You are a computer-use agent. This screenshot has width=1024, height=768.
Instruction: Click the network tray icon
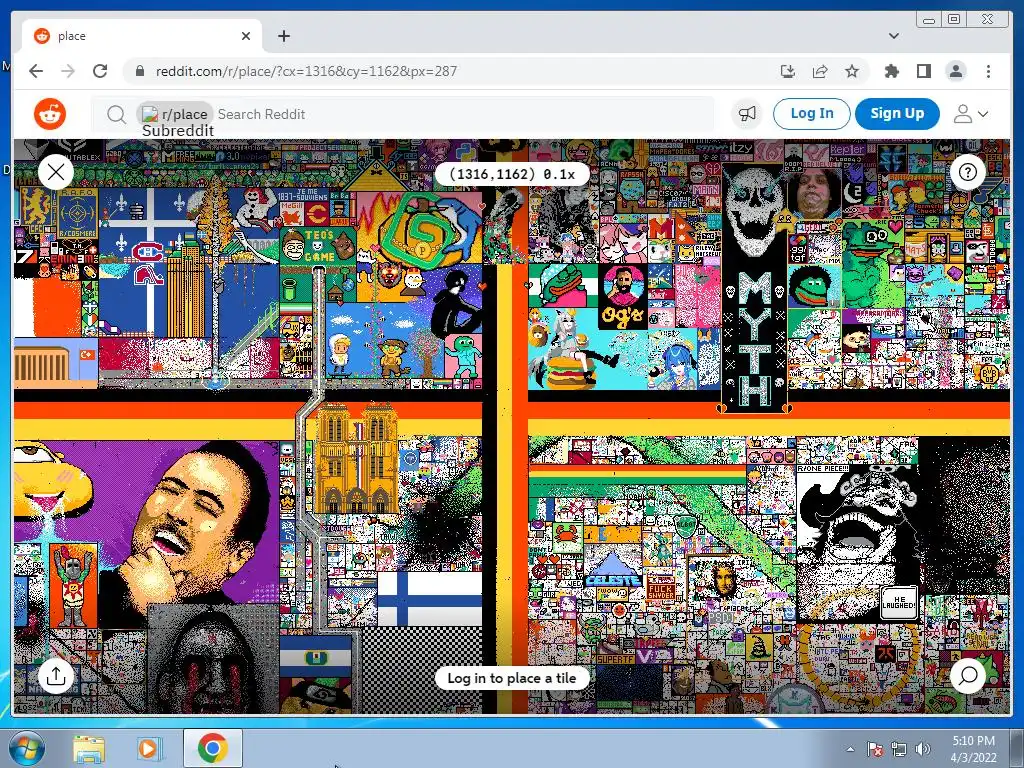point(899,750)
